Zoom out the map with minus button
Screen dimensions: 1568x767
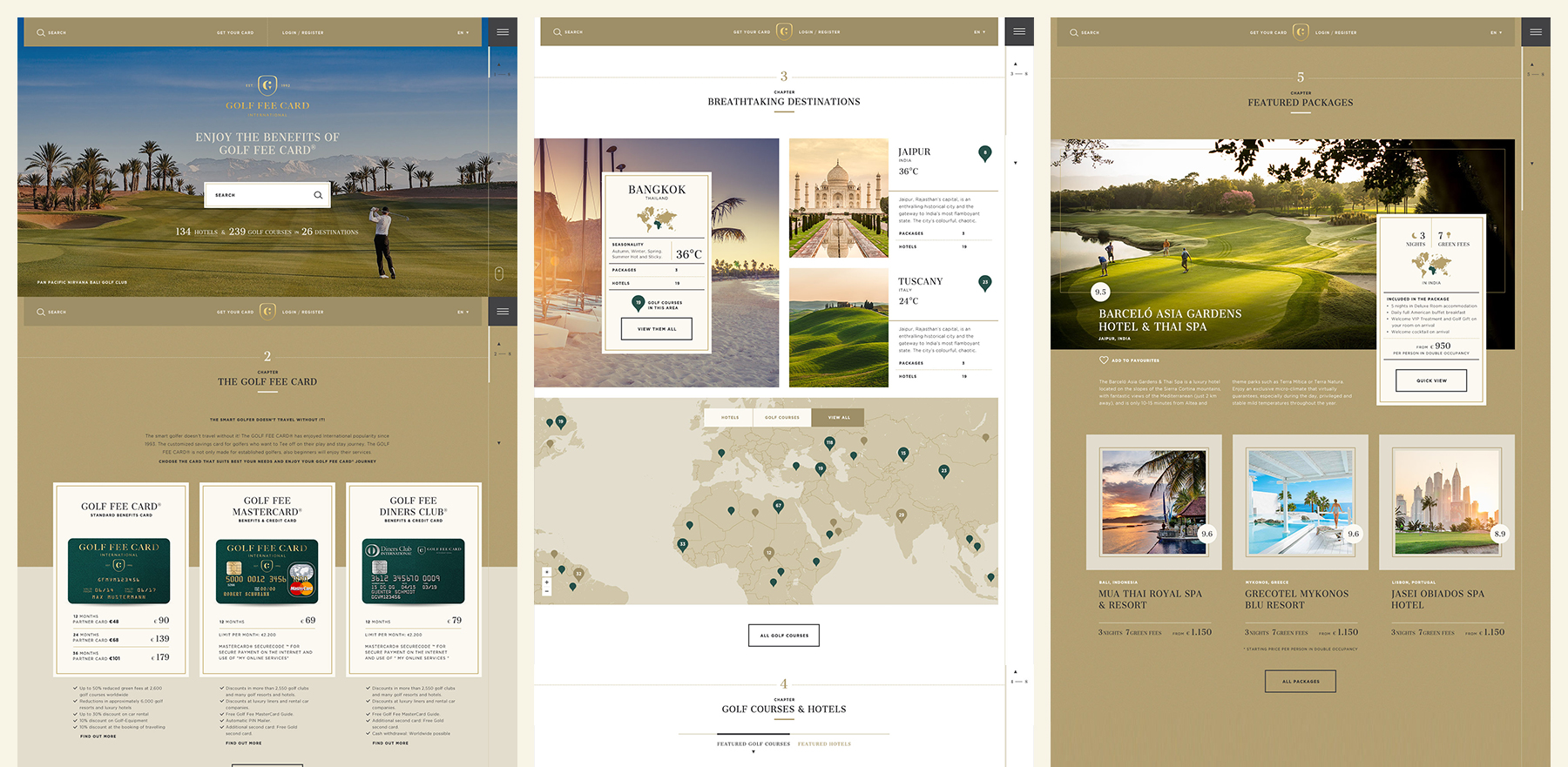tap(546, 591)
